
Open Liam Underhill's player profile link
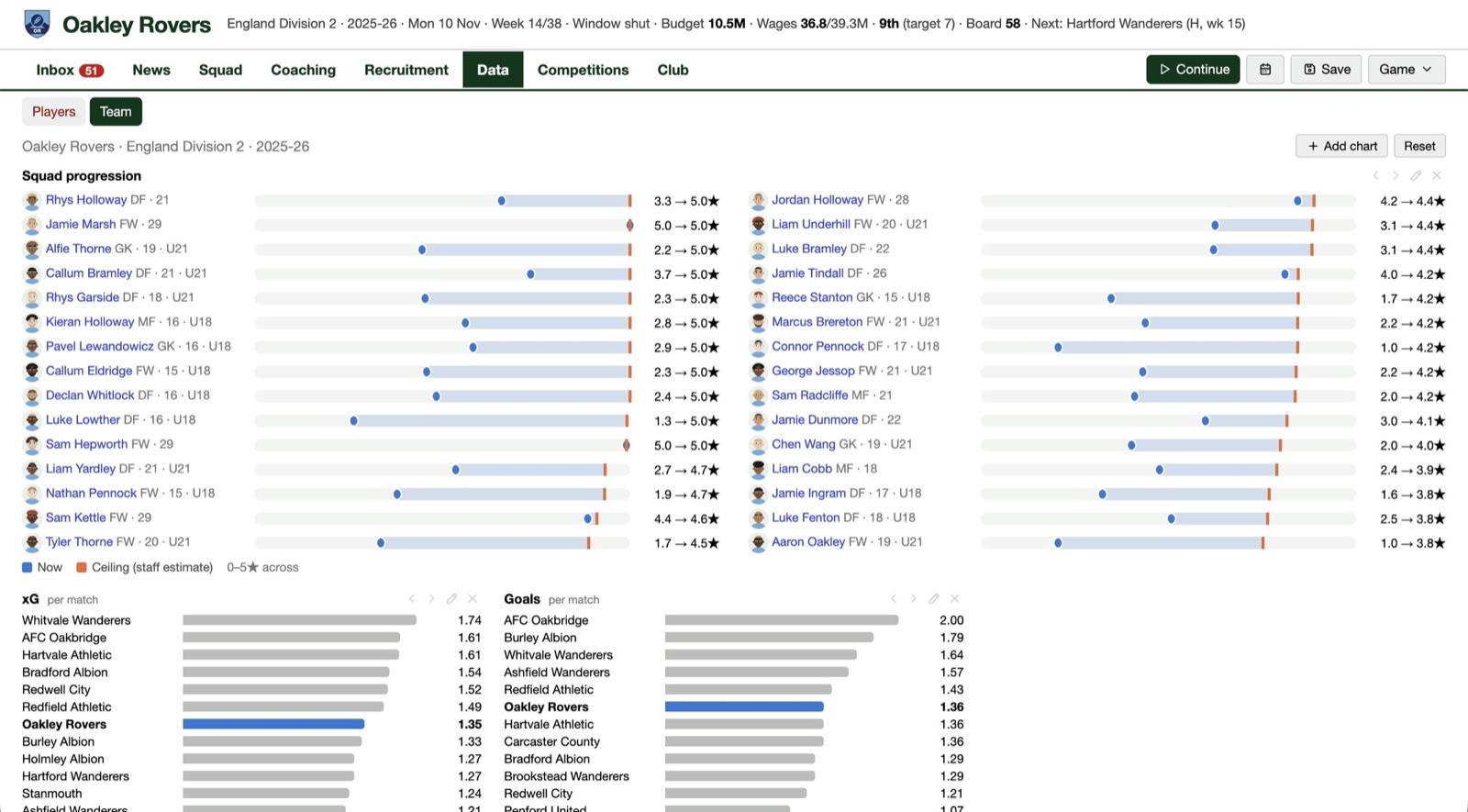click(811, 225)
